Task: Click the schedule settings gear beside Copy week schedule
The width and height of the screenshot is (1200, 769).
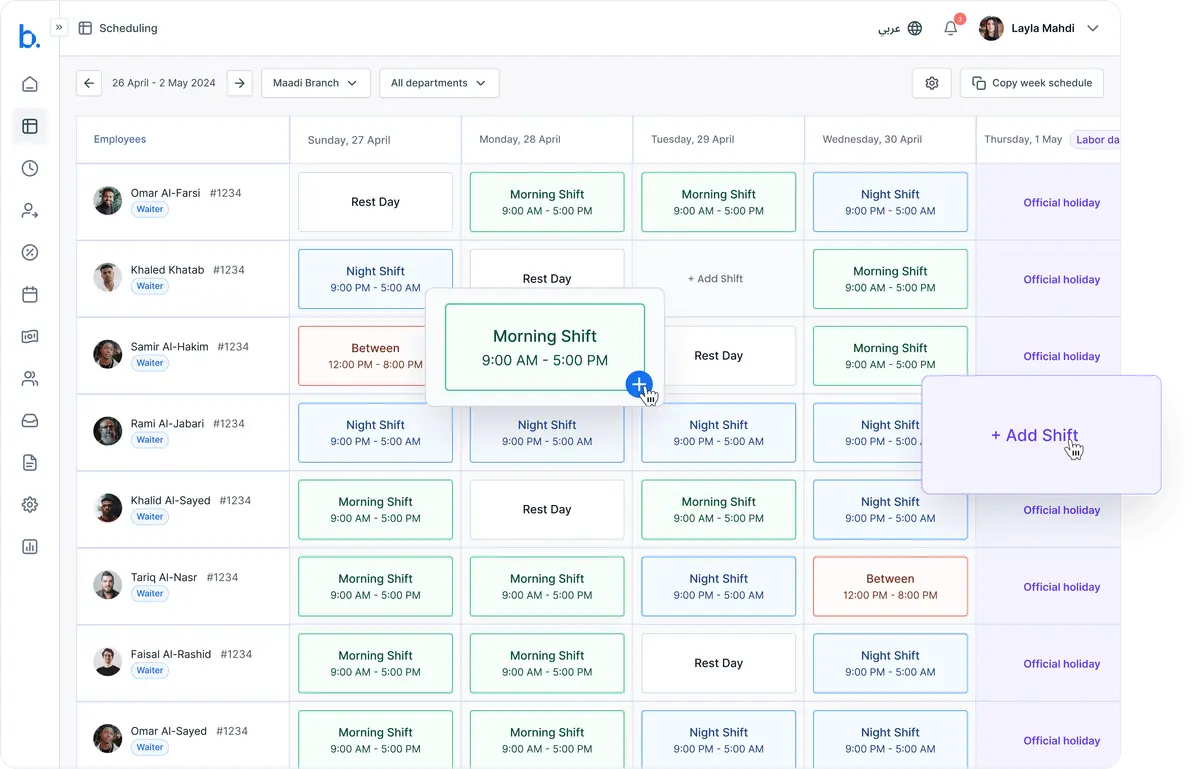Action: 931,83
